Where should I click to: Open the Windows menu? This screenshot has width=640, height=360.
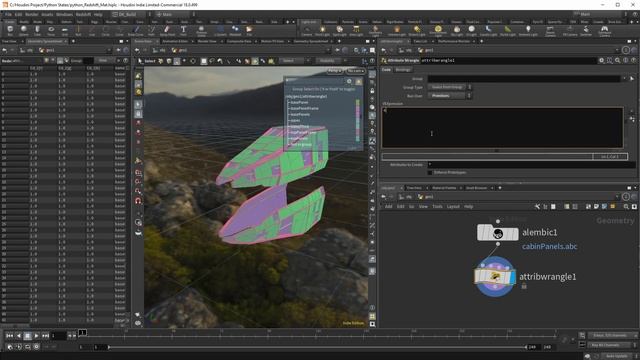64,14
